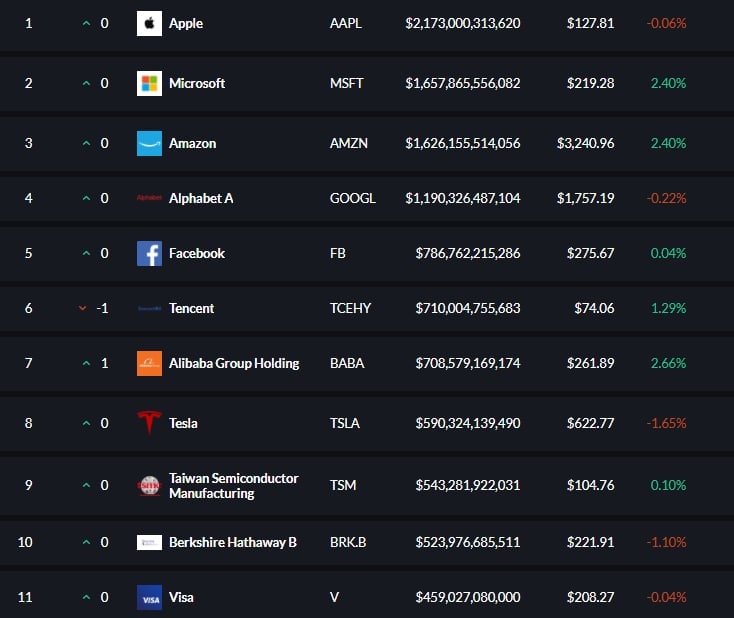
Task: Click the green up arrow in Alibaba row
Action: (86, 363)
